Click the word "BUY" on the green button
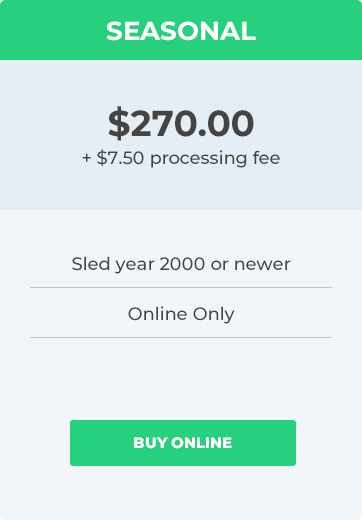The width and height of the screenshot is (362, 520). point(150,443)
